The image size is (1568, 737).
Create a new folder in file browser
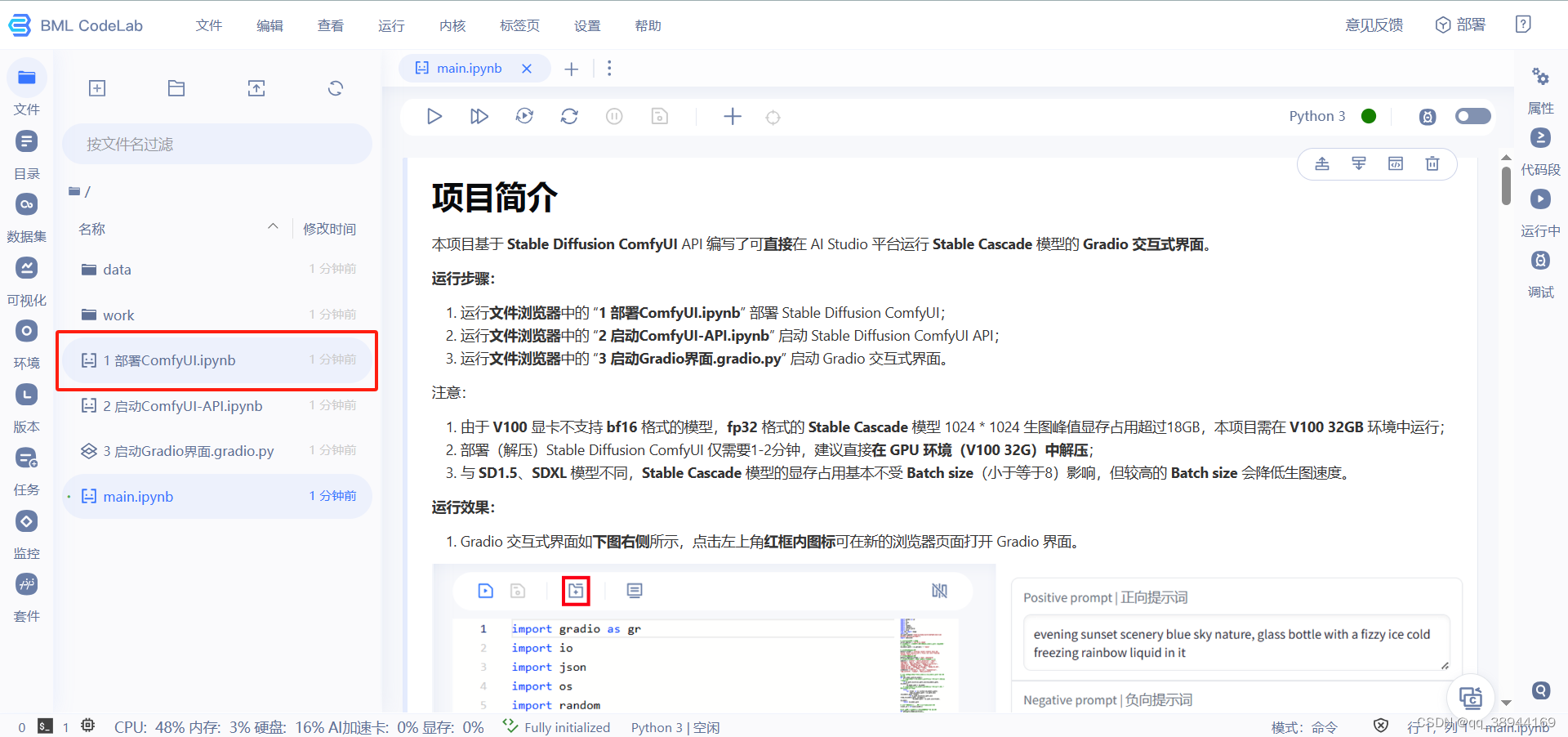coord(176,88)
